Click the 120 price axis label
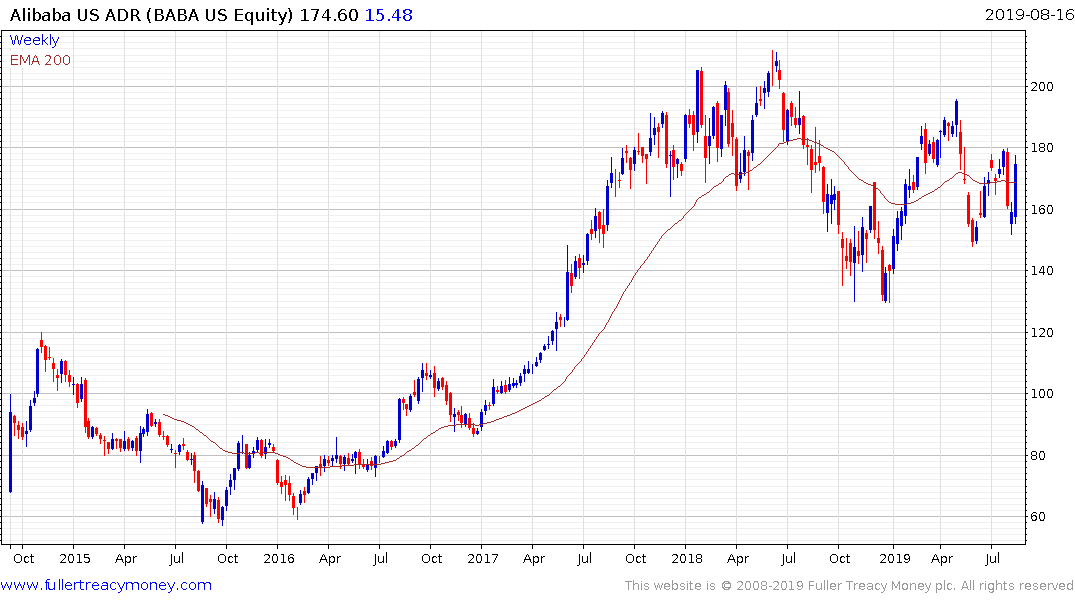The height and width of the screenshot is (600, 1075). [1042, 333]
